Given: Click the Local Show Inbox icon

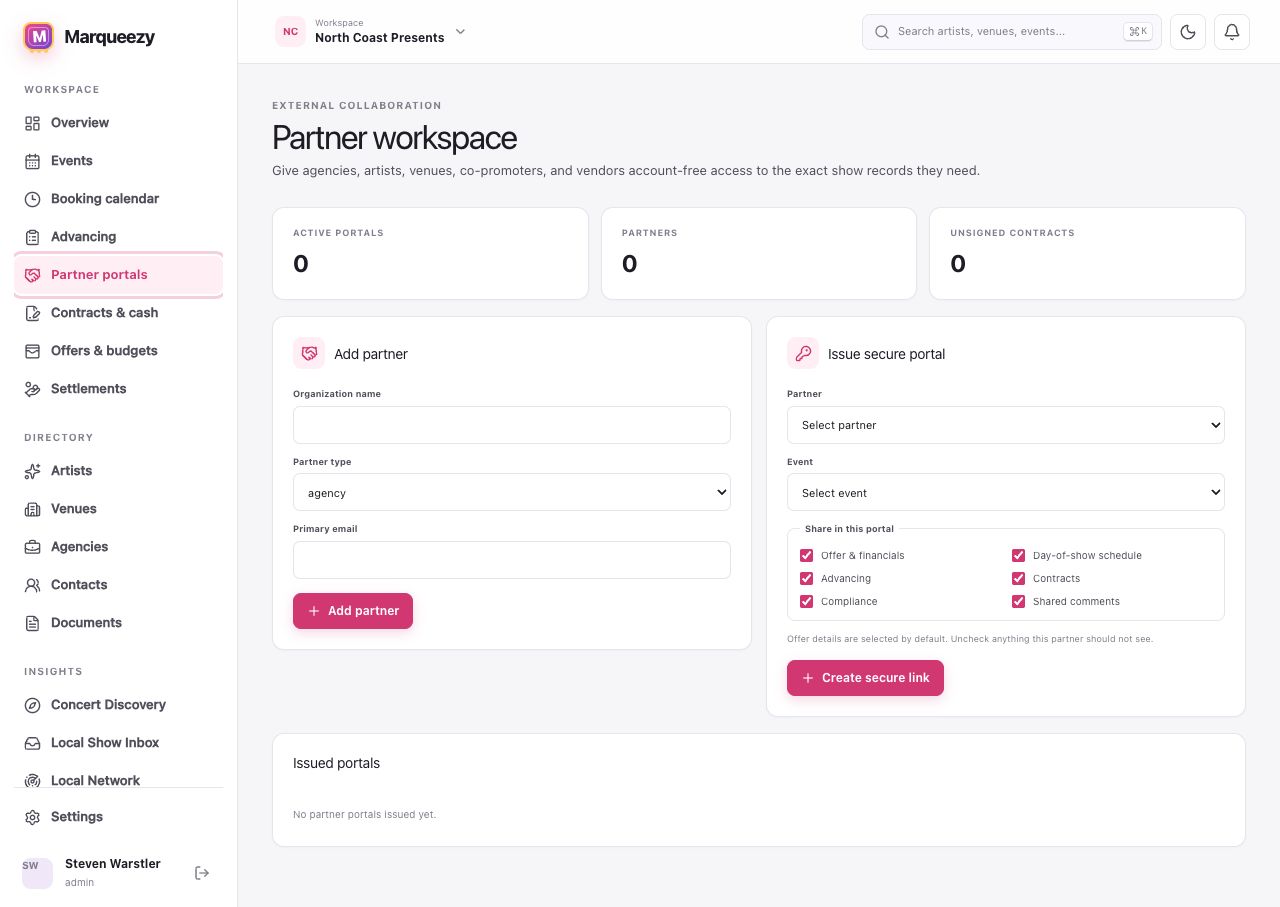Looking at the screenshot, I should pyautogui.click(x=32, y=743).
